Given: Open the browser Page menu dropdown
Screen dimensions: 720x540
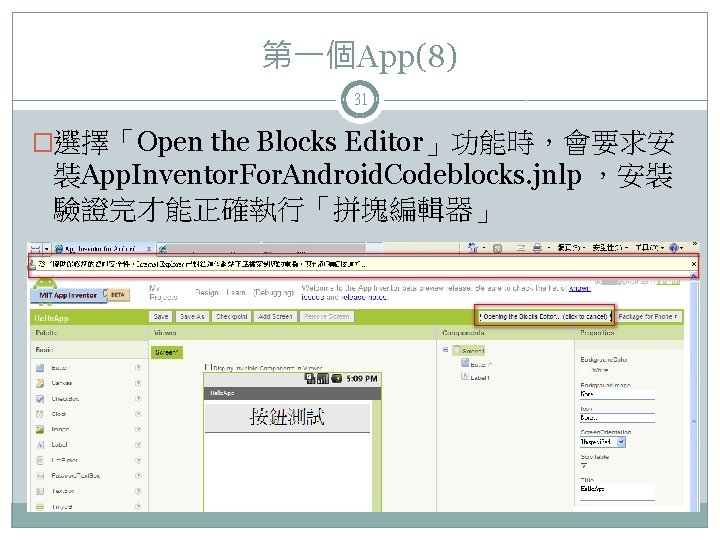Looking at the screenshot, I should pyautogui.click(x=571, y=248).
